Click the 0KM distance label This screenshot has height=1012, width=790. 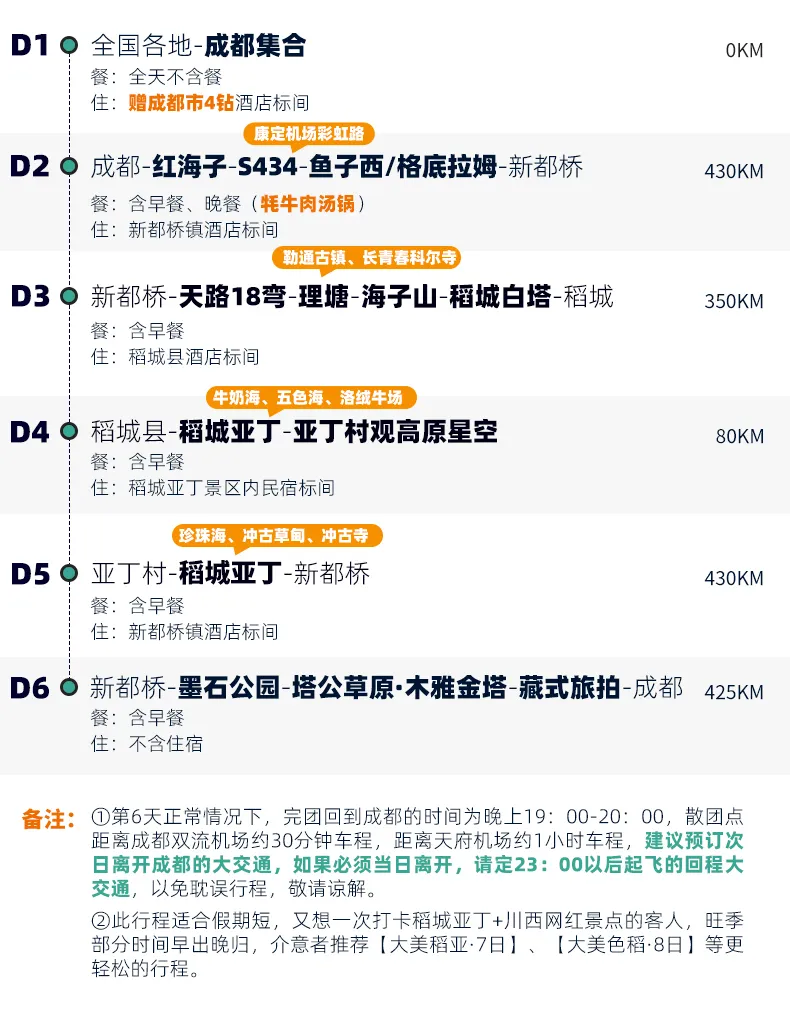coord(744,50)
